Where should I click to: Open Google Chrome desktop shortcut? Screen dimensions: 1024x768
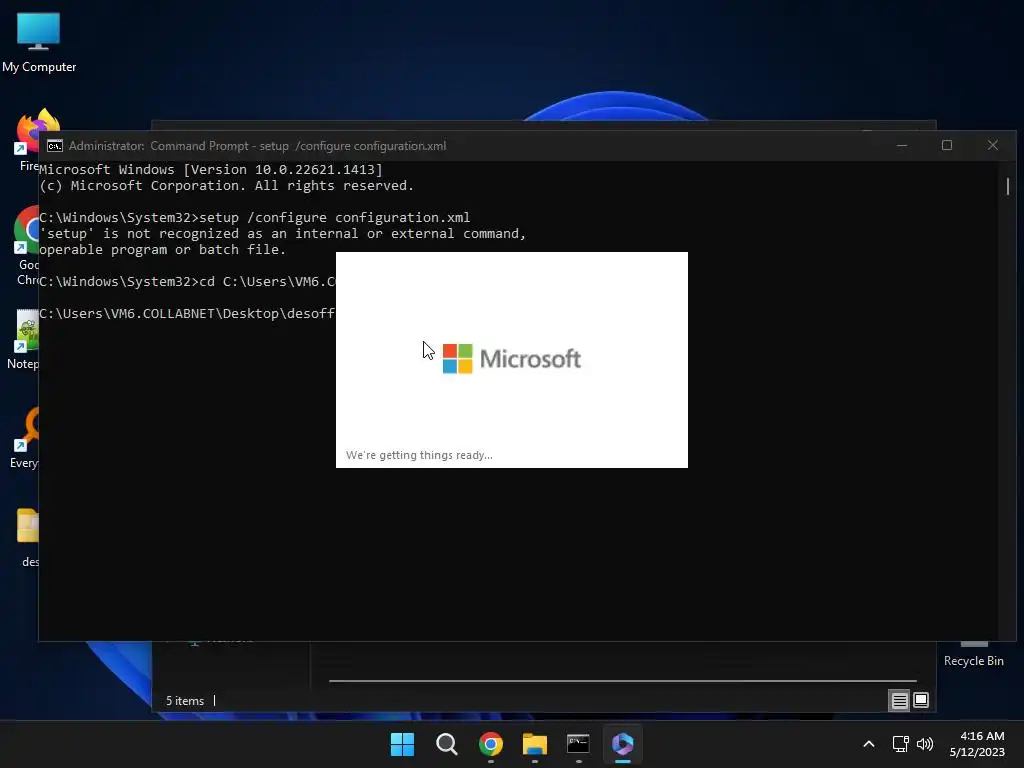(x=27, y=246)
